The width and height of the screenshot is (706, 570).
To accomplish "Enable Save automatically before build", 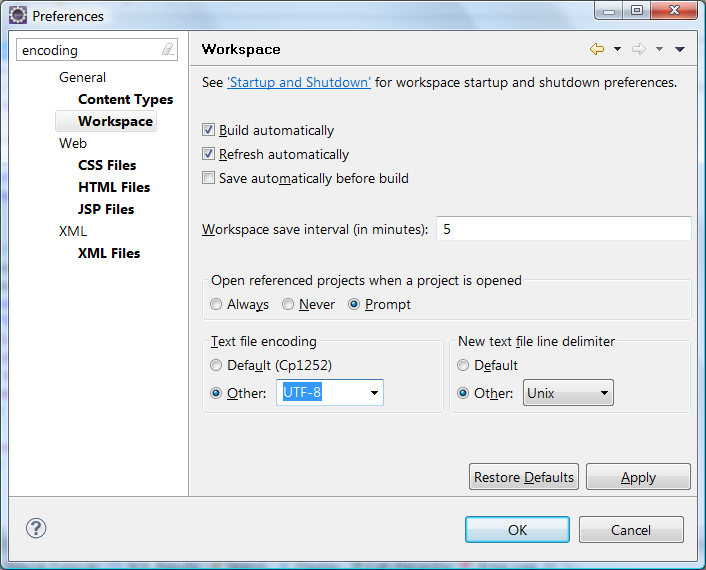I will tap(209, 178).
